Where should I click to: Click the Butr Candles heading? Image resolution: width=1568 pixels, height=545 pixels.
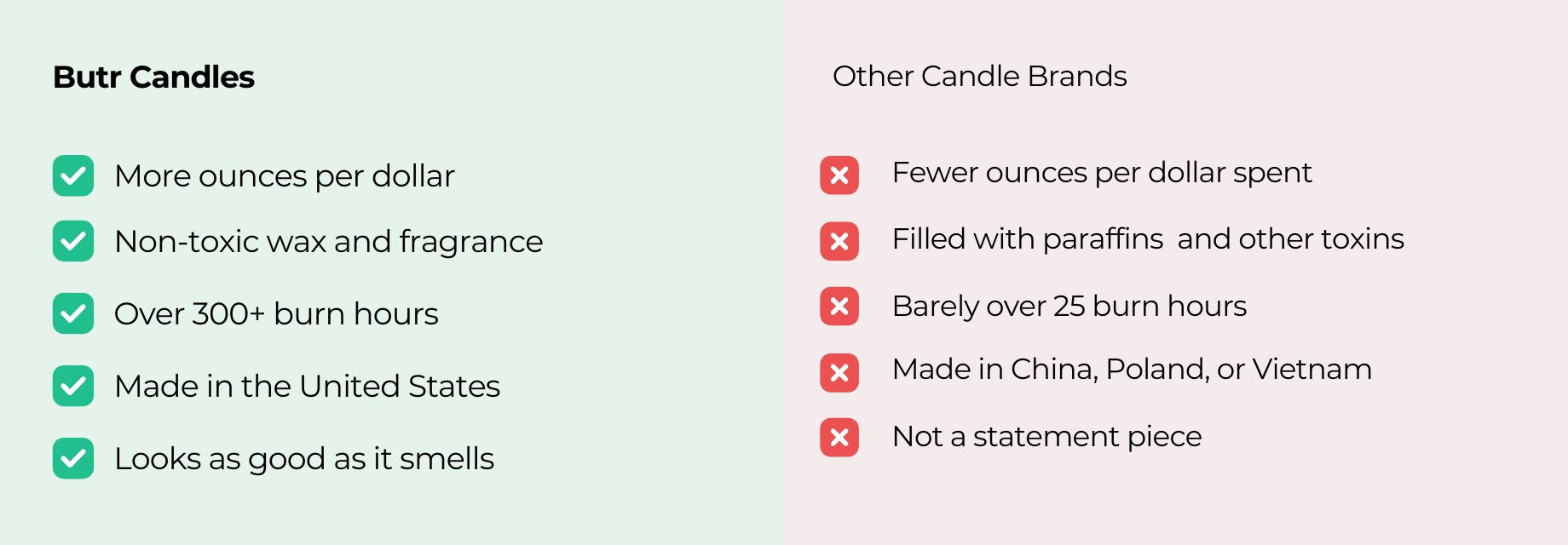point(153,77)
